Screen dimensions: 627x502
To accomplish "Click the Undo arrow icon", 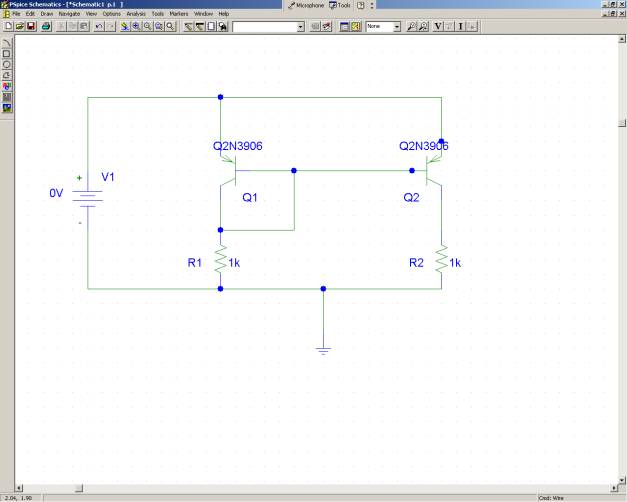I will coord(98,25).
